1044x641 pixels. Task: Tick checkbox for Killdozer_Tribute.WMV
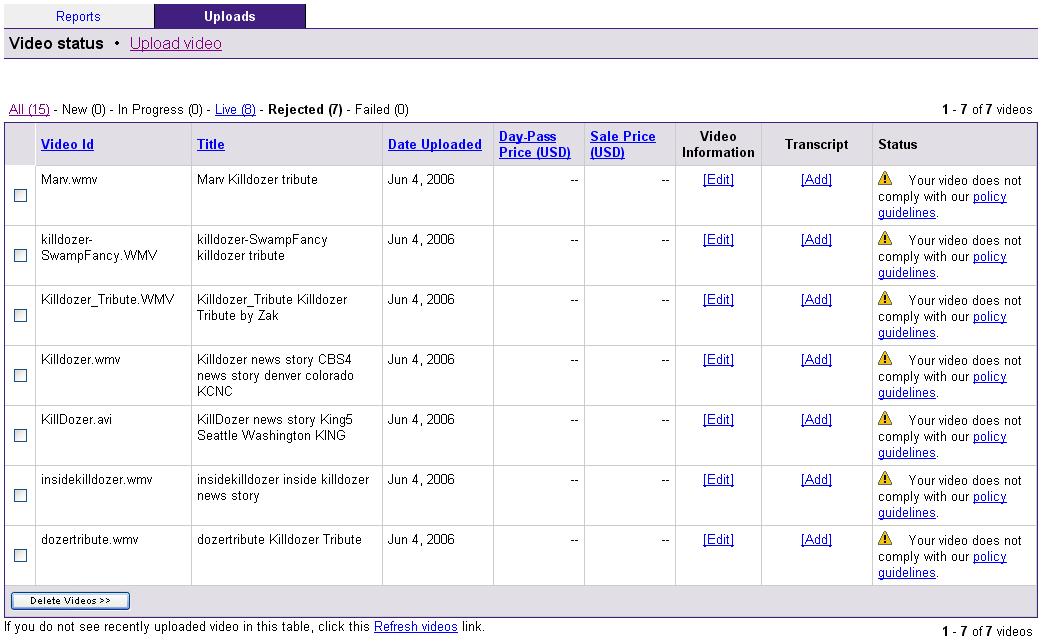pos(20,316)
